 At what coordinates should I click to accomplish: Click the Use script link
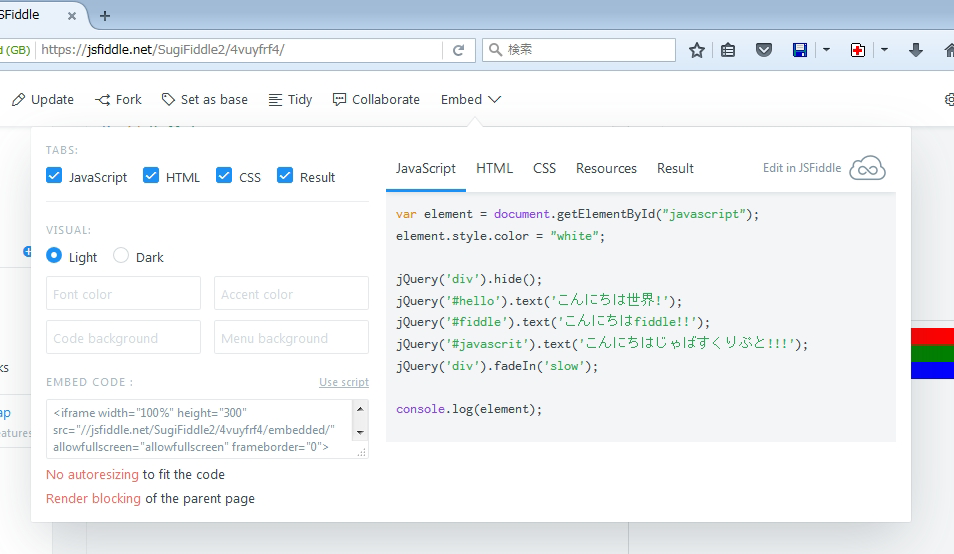point(343,382)
